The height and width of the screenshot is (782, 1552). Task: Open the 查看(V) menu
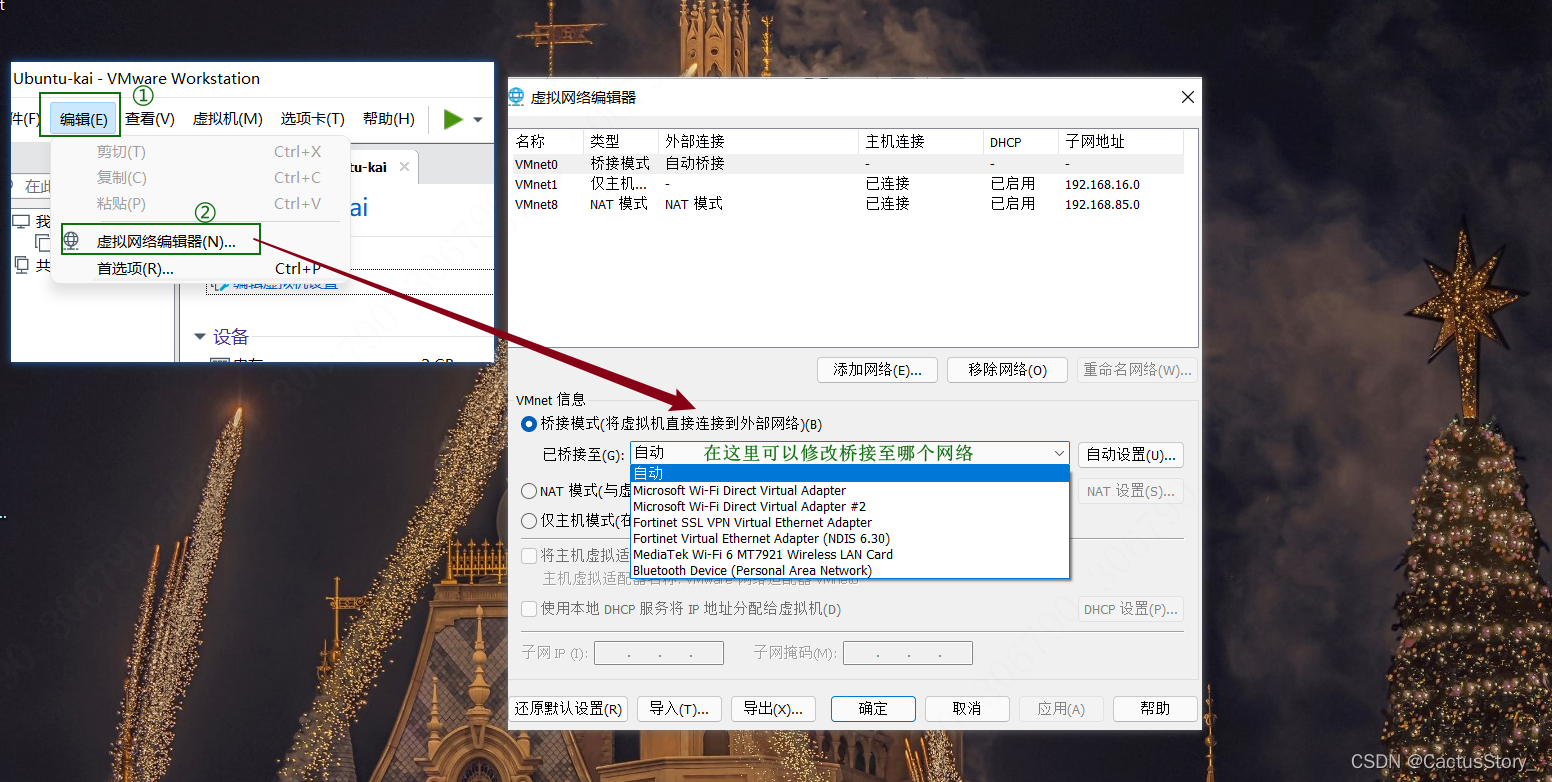coord(150,119)
